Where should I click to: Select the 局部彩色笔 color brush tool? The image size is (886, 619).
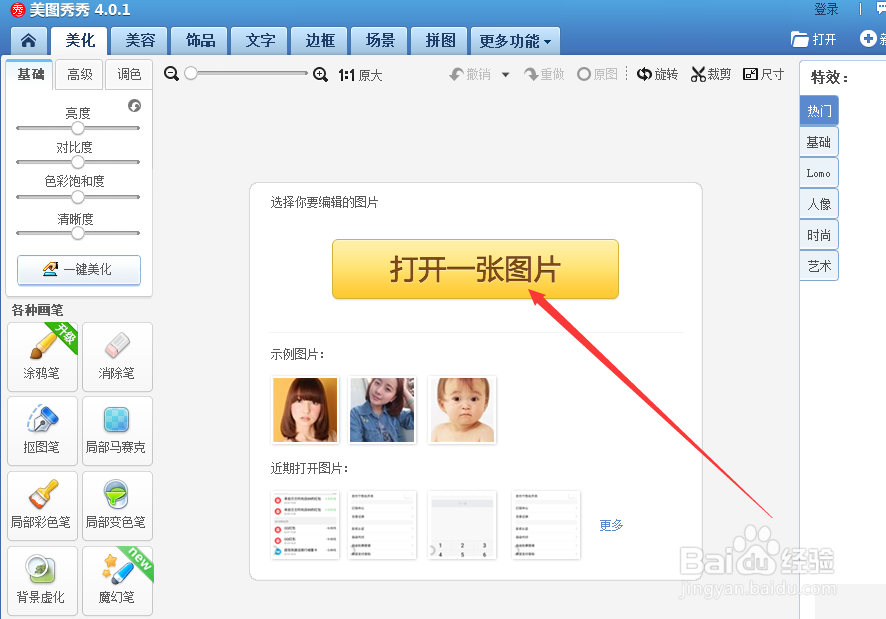(42, 506)
